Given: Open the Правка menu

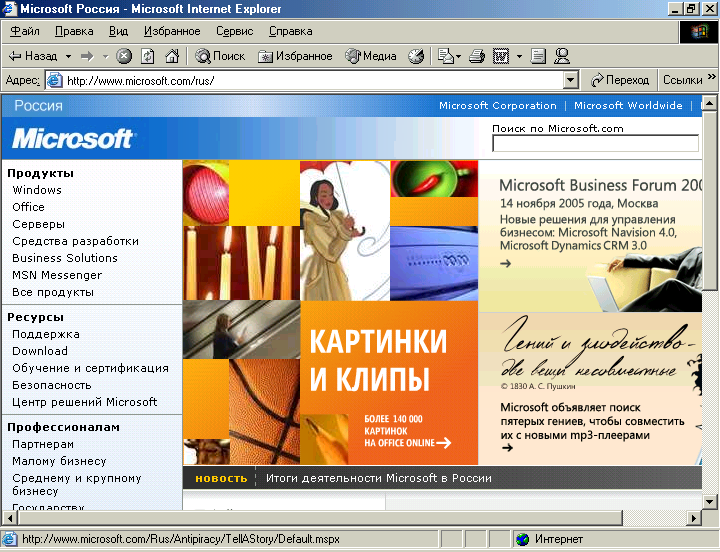Looking at the screenshot, I should click(x=74, y=31).
